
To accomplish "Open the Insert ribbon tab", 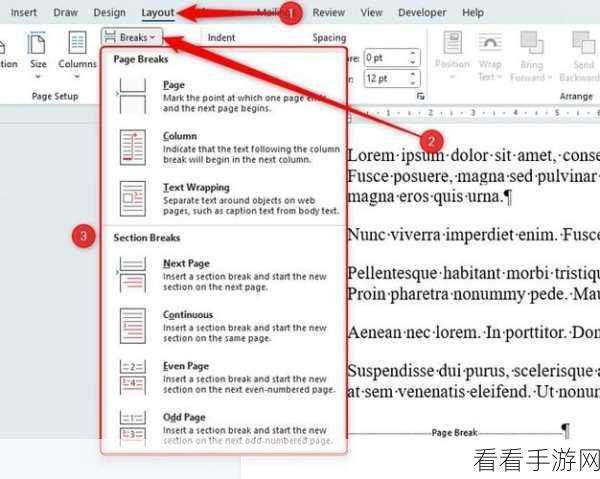I will (24, 13).
